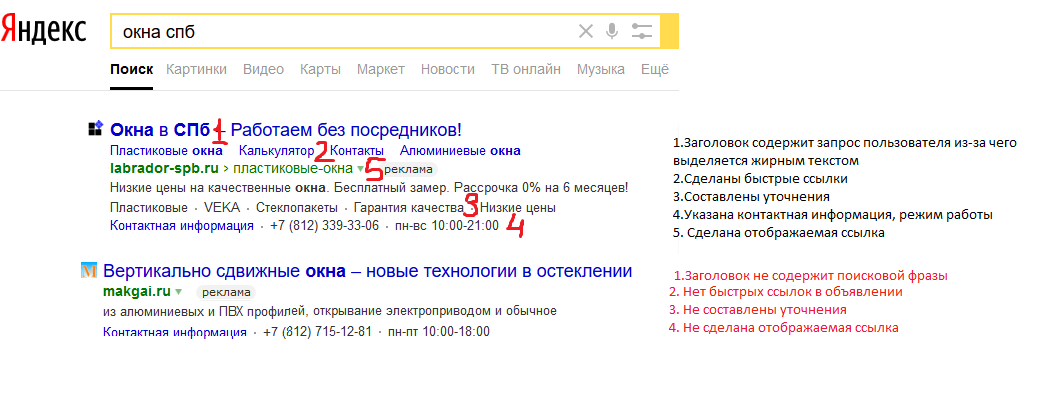Click the 'Стеклопакеты' clarification text

pos(295,207)
